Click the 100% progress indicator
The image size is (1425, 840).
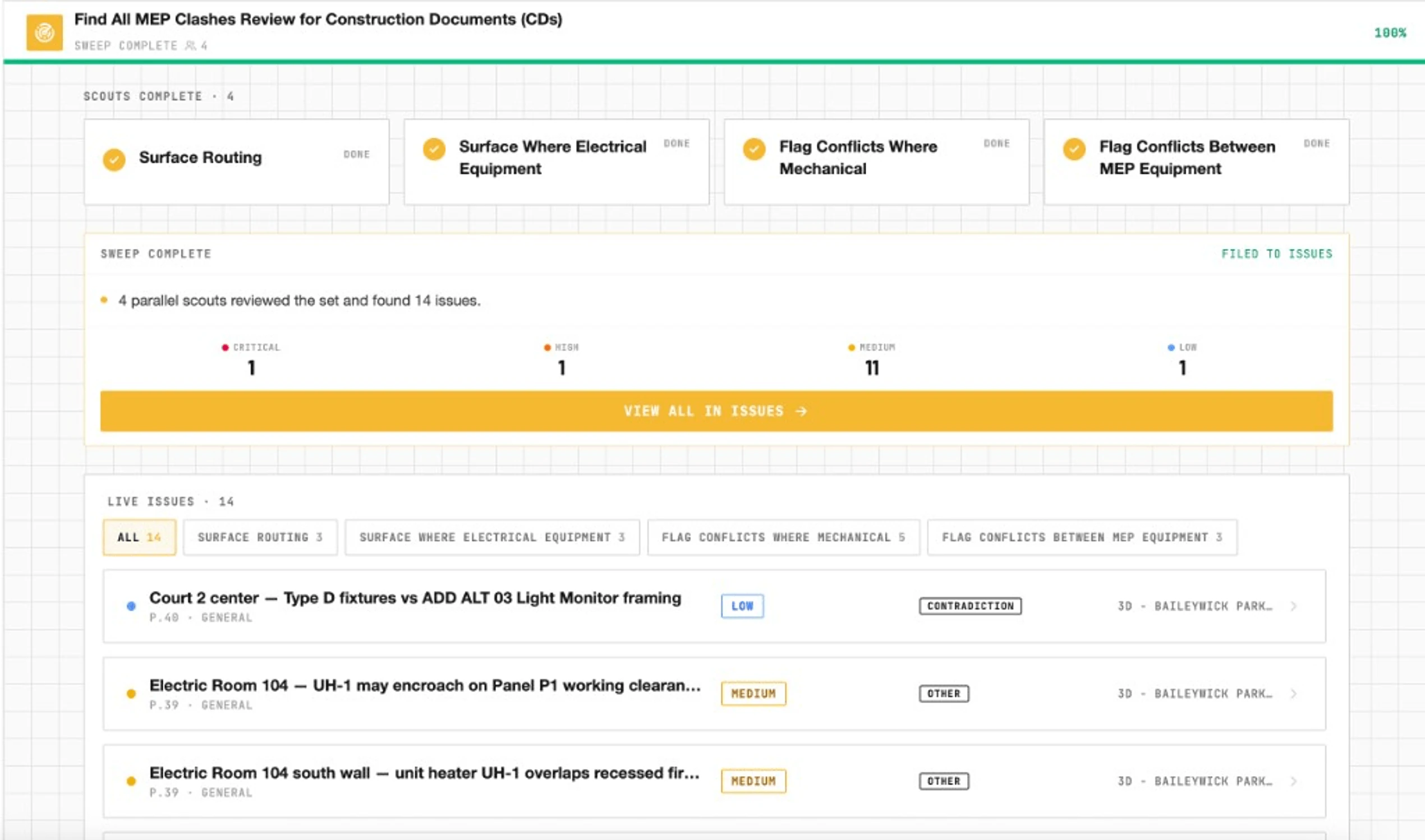(x=1390, y=33)
